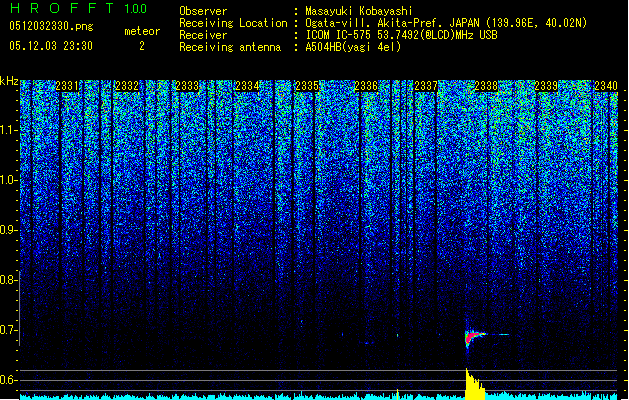Click the 2340 time marker

(606, 86)
